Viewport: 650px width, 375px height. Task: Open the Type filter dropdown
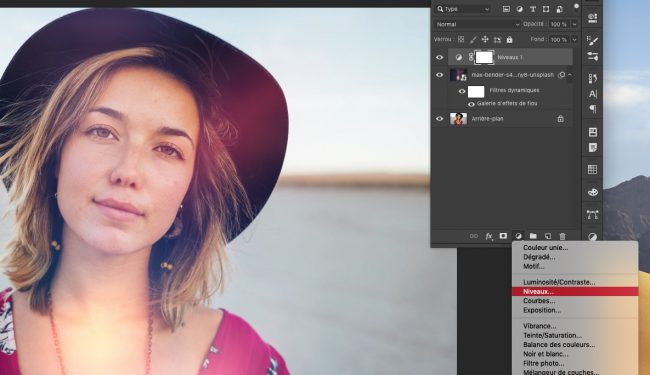[x=463, y=9]
